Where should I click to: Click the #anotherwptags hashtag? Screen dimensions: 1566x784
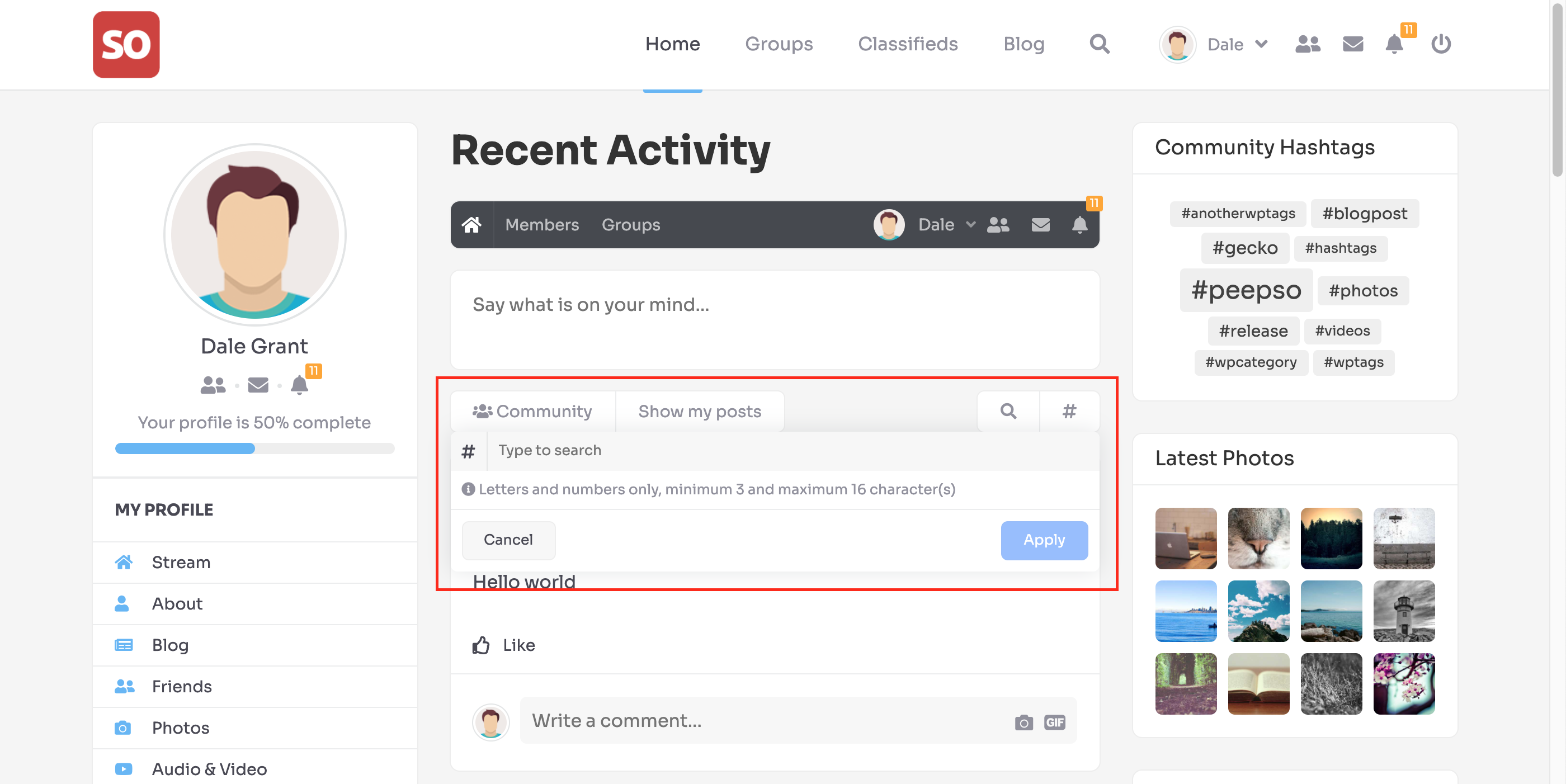1238,213
